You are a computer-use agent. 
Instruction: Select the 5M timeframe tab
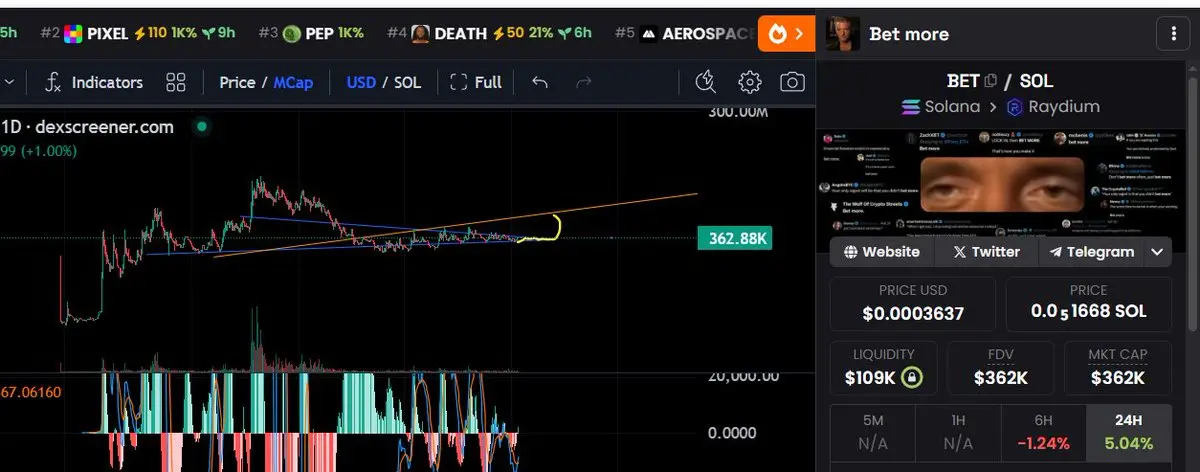(872, 431)
